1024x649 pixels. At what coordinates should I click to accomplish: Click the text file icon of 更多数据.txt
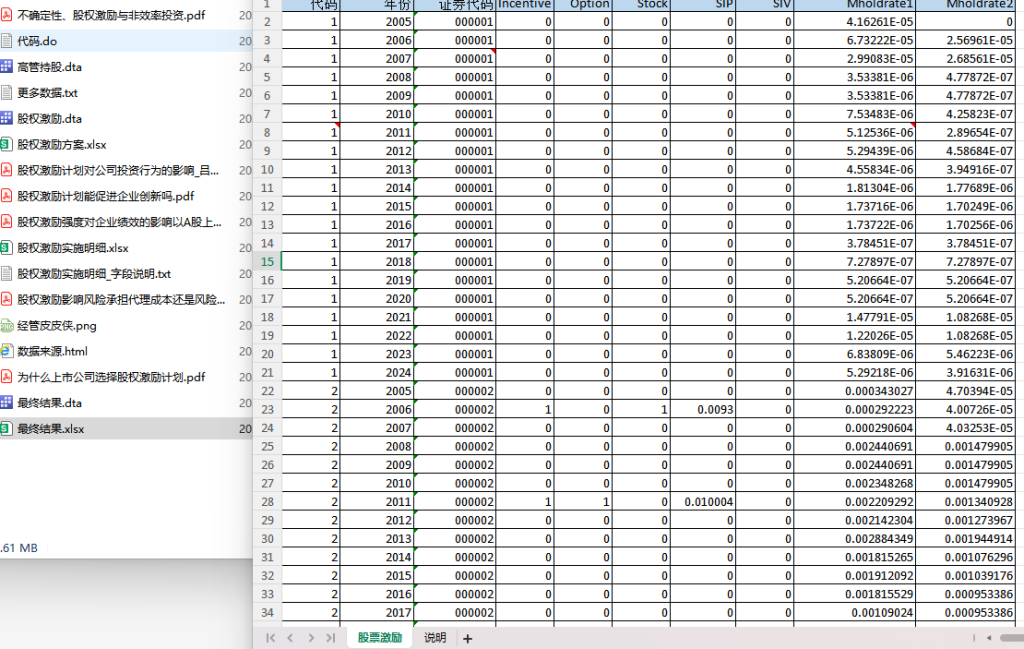pyautogui.click(x=6, y=93)
